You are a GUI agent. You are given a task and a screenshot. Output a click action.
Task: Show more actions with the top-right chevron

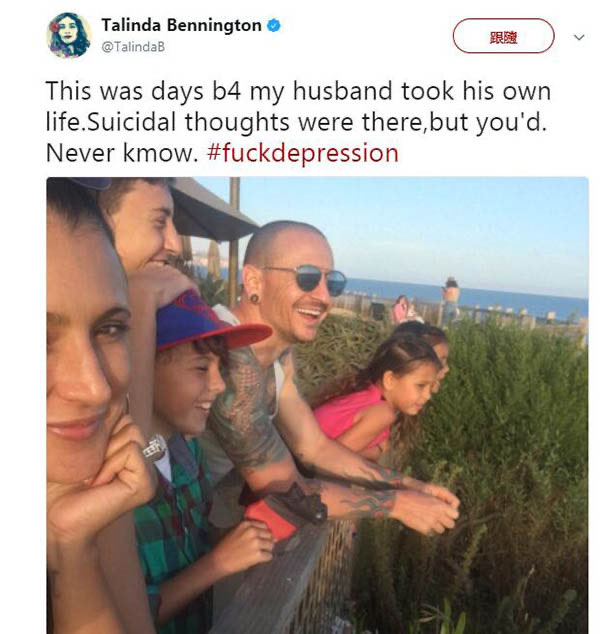[x=579, y=38]
